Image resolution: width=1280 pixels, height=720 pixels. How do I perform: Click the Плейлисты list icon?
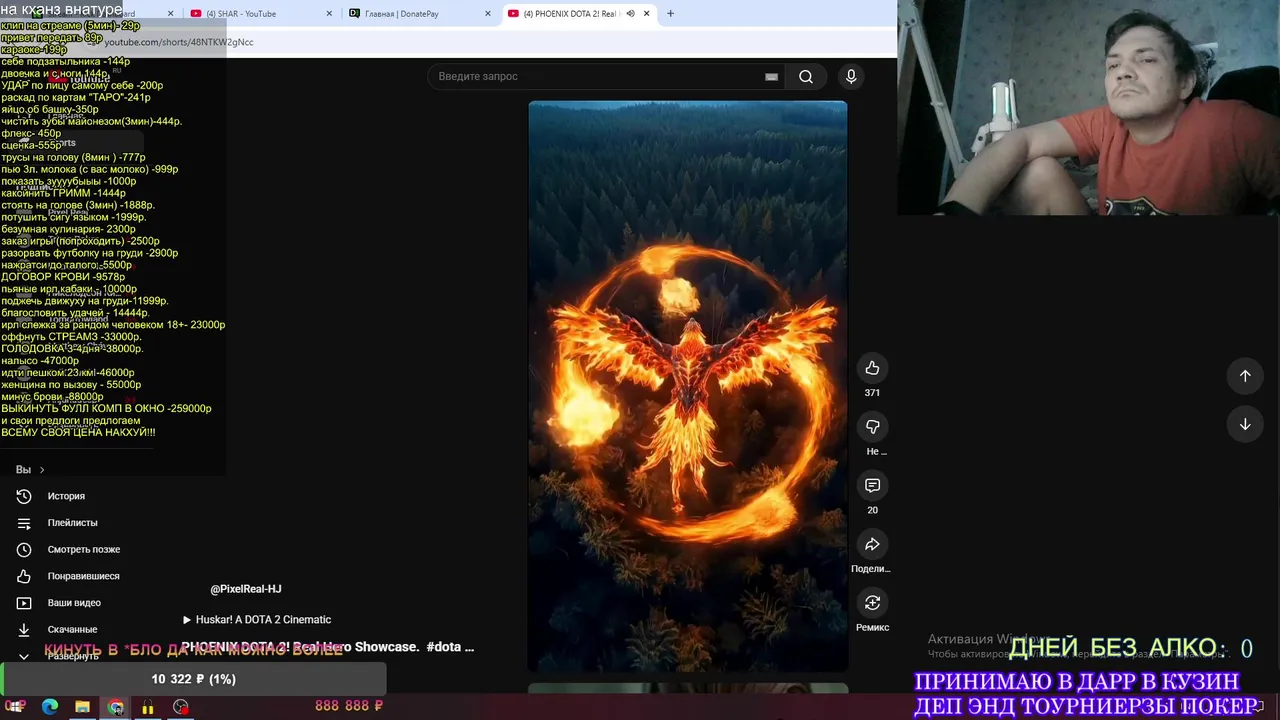24,523
